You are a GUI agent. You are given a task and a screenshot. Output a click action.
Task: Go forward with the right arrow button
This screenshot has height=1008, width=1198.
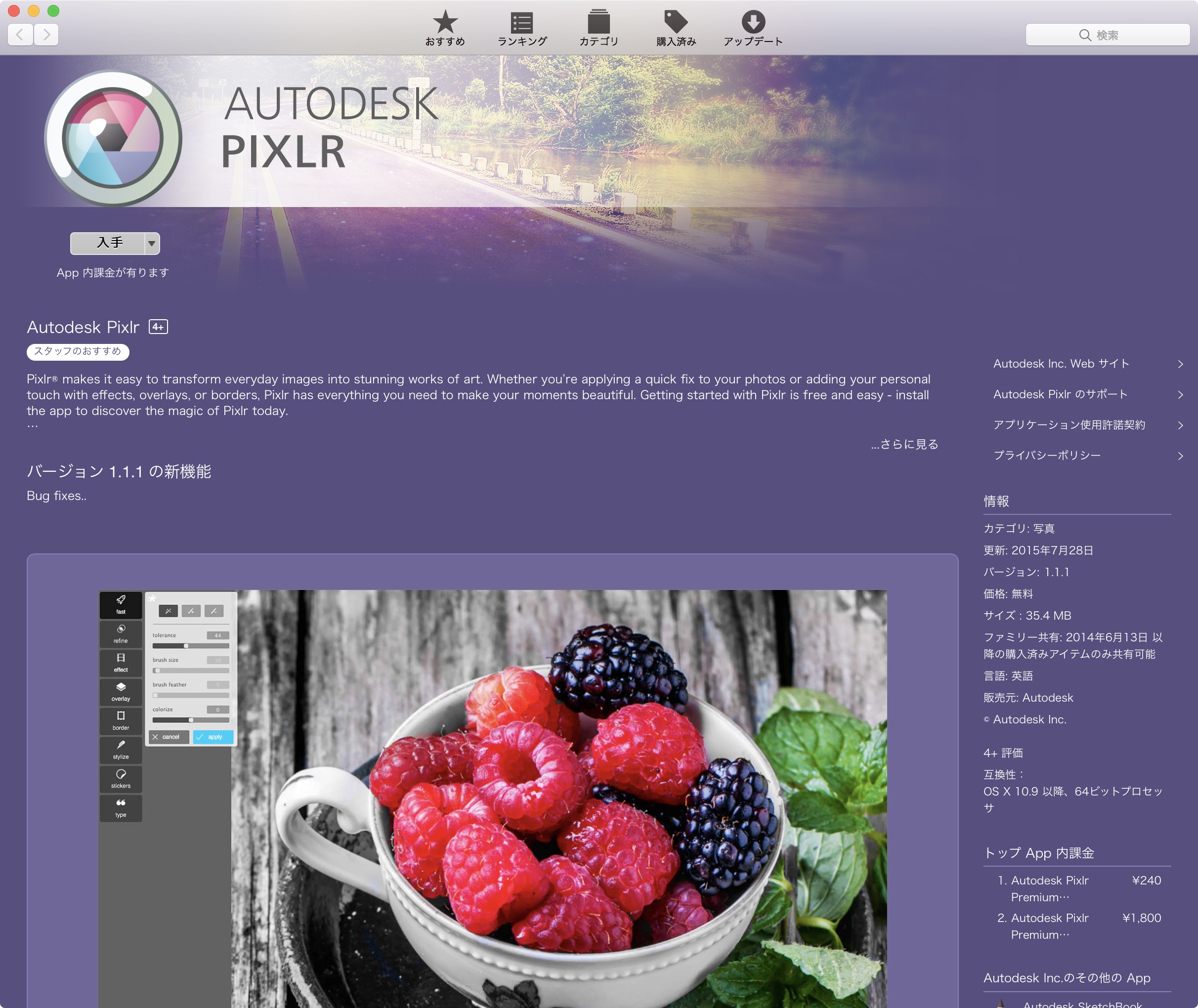click(x=46, y=35)
